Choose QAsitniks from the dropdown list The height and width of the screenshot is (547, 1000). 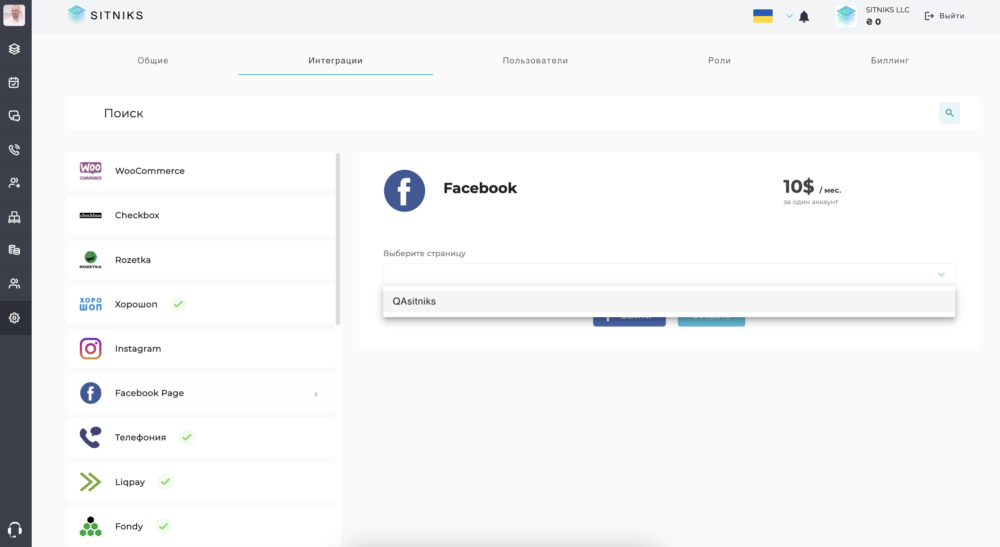[669, 302]
